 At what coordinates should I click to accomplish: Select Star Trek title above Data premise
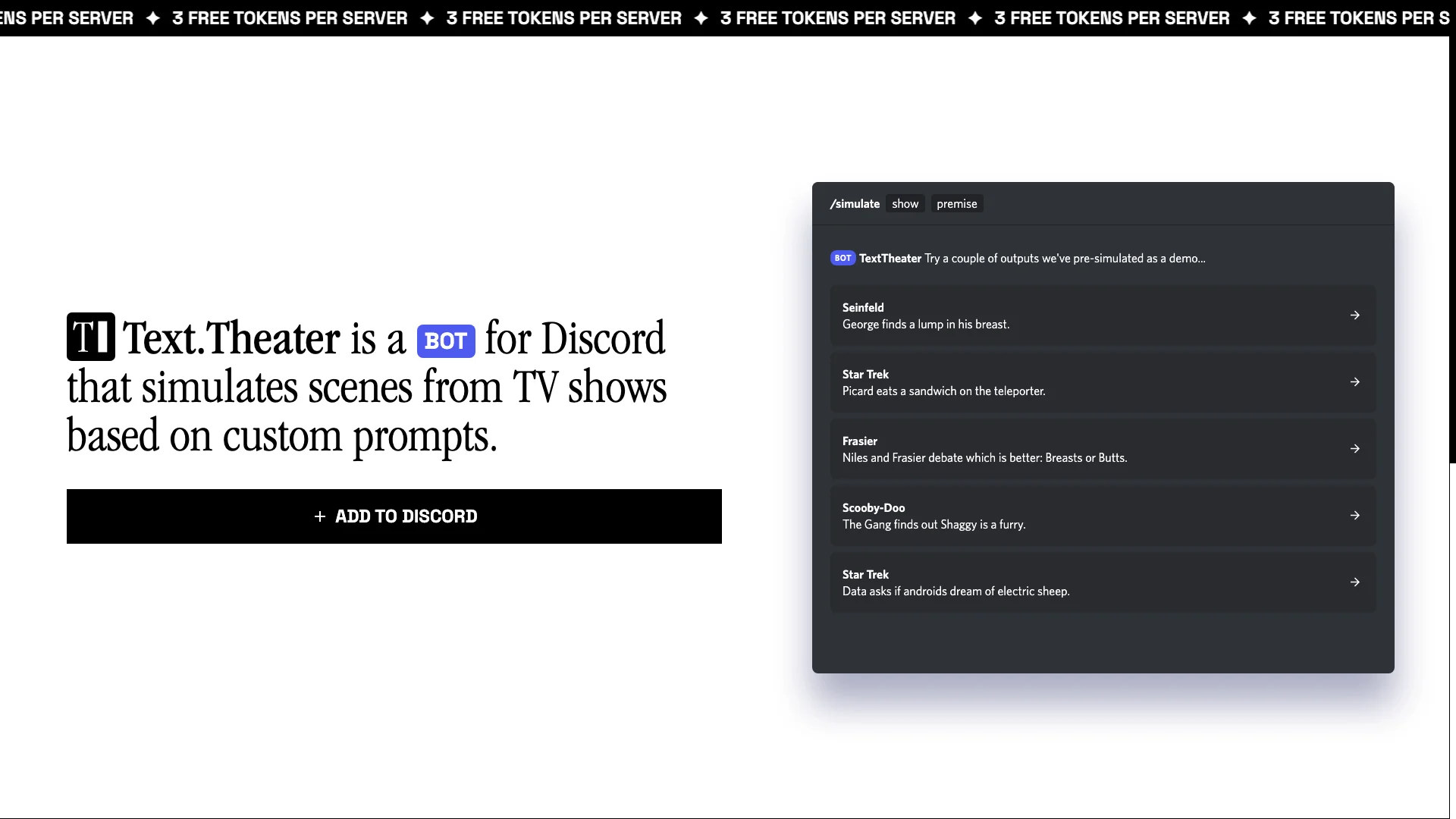coord(865,574)
